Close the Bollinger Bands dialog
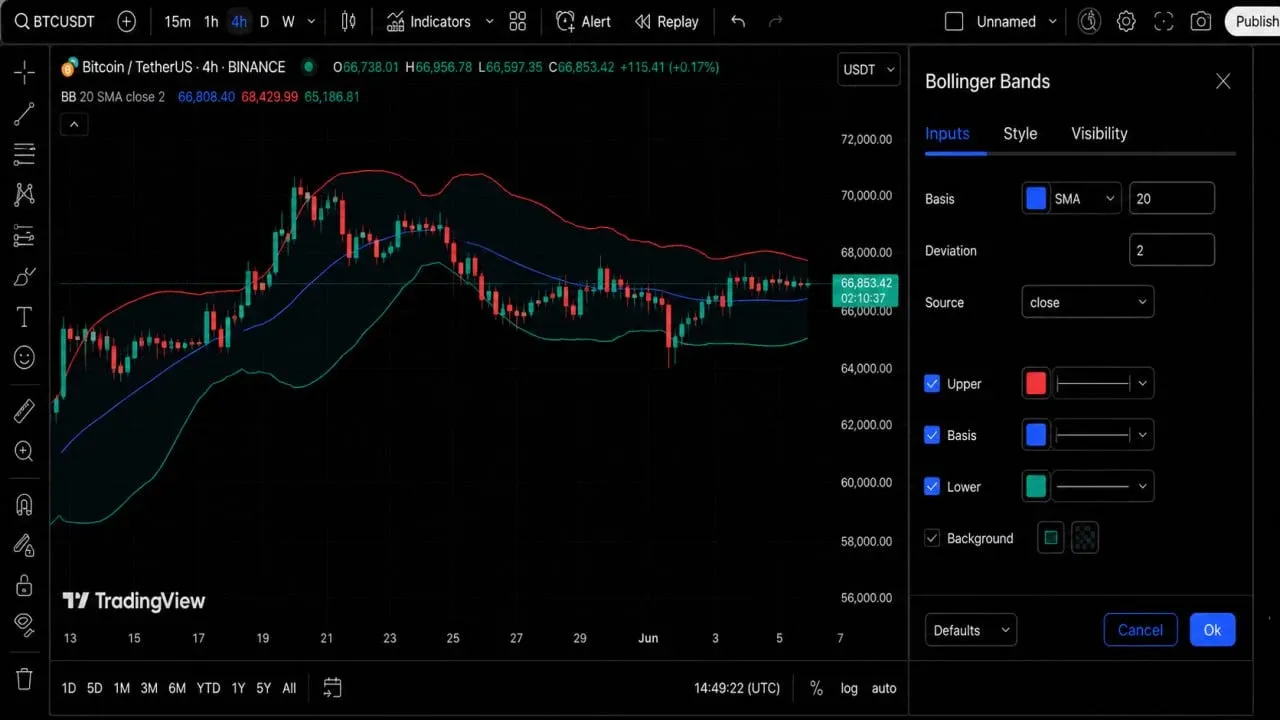 tap(1223, 81)
